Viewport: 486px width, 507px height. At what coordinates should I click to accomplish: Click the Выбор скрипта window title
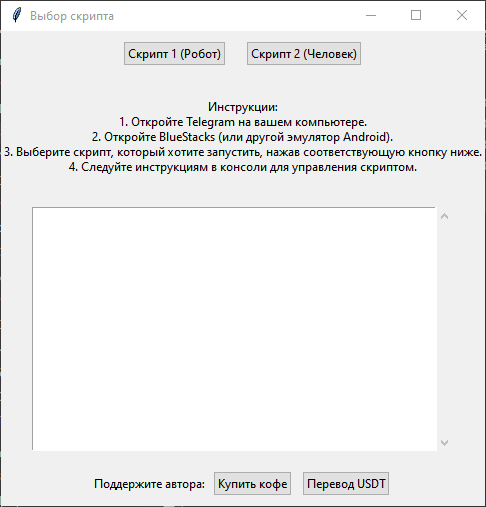72,16
